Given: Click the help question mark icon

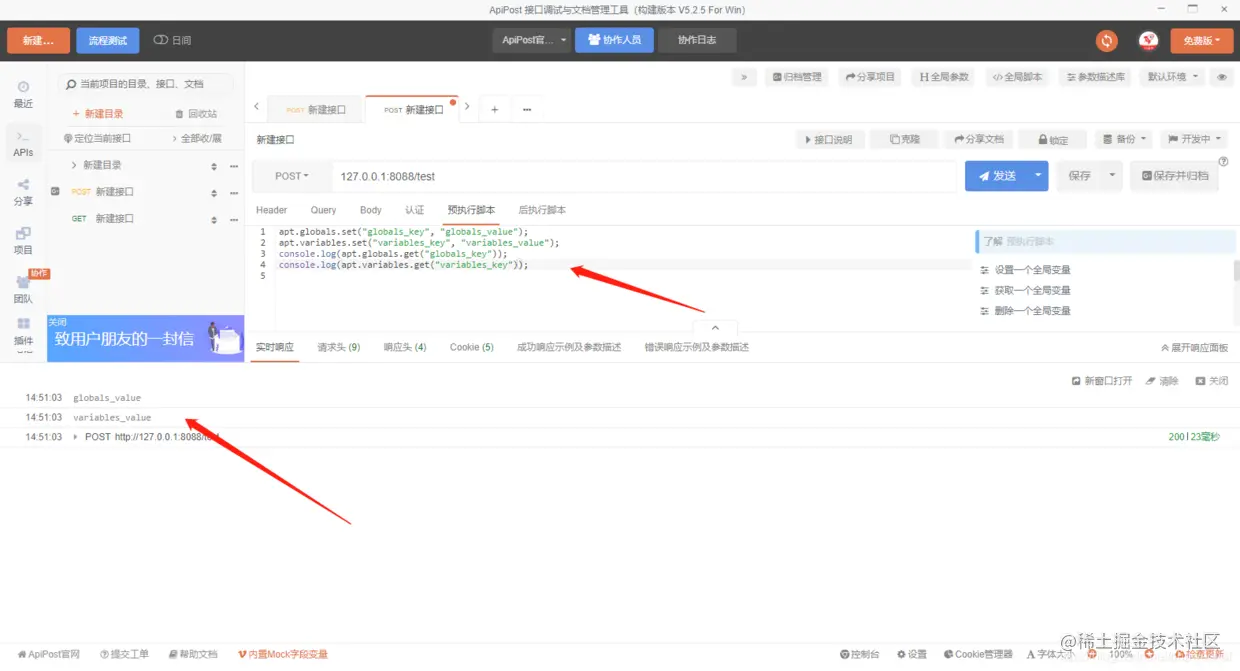Looking at the screenshot, I should click(1223, 161).
